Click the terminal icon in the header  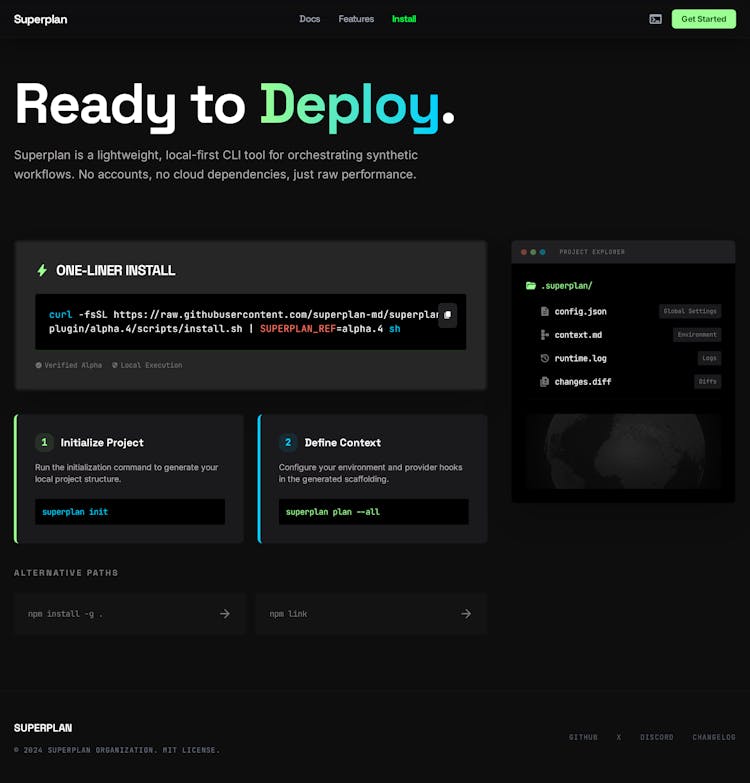655,19
